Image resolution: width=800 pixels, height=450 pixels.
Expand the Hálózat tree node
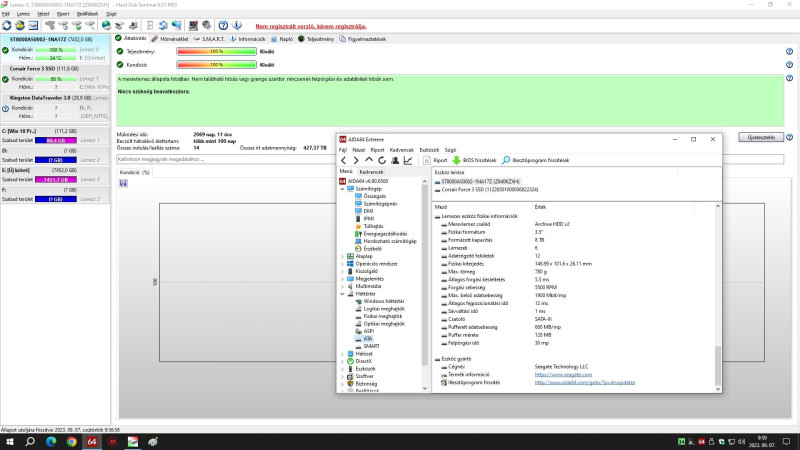pyautogui.click(x=342, y=354)
